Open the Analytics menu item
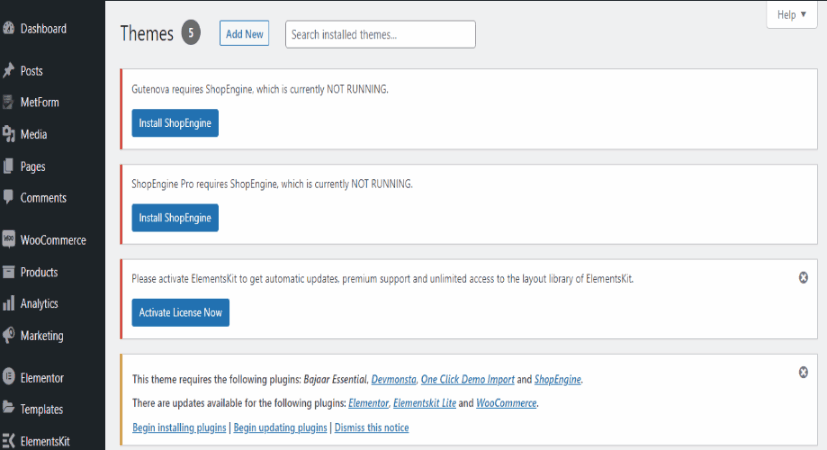827x450 pixels. coord(39,304)
